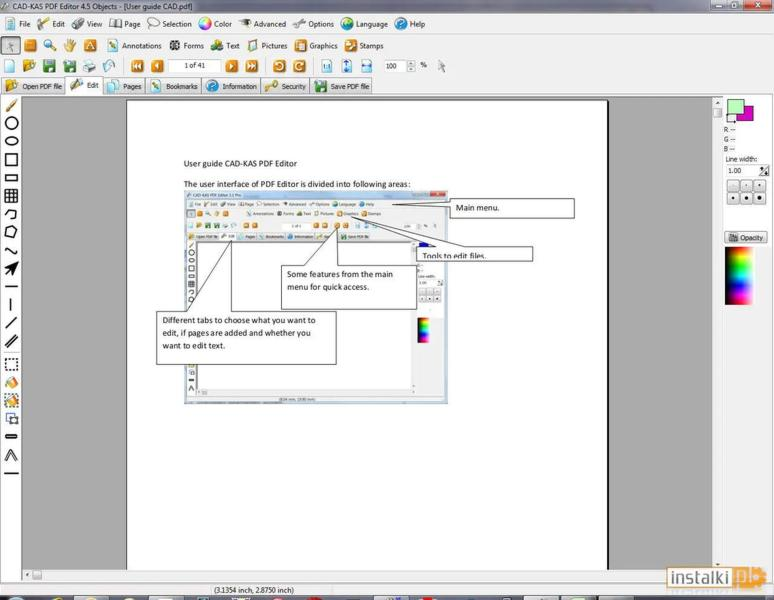The image size is (774, 600).
Task: Select the pencil freehand drawing tool
Action: tap(11, 105)
